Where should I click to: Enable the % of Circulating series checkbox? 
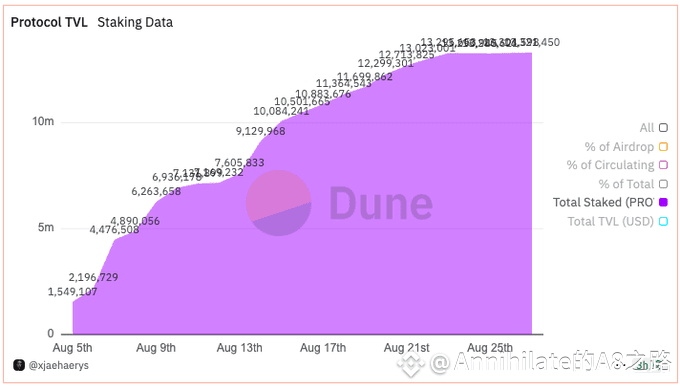pyautogui.click(x=663, y=165)
